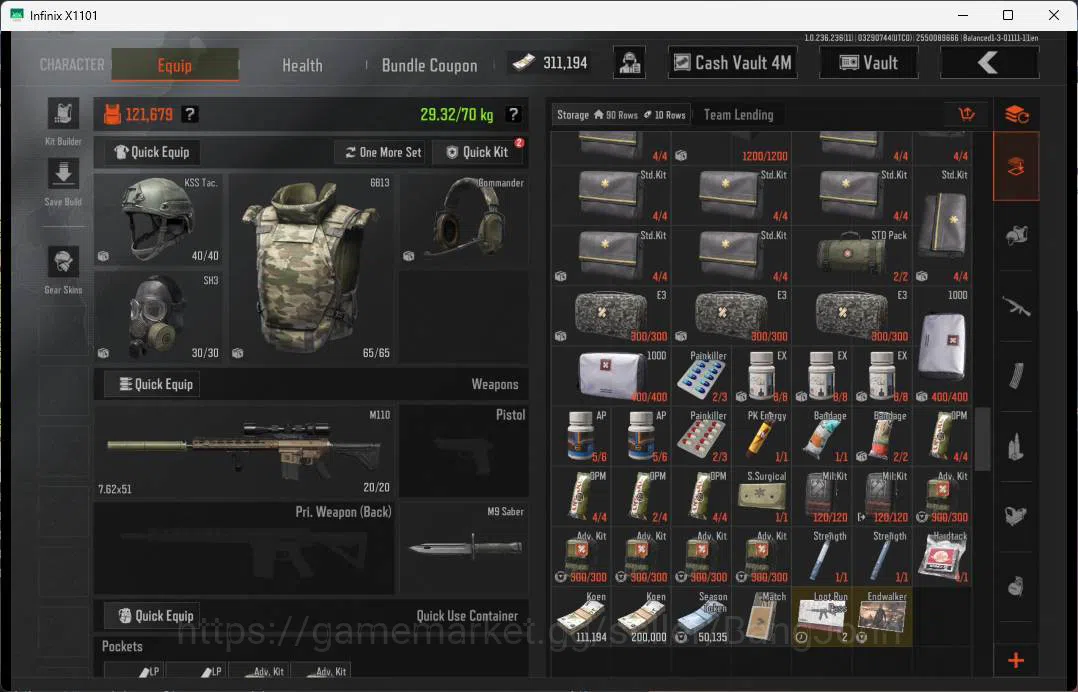Screen dimensions: 1078x692
Task: Select the M9 Saber knife slot
Action: 464,548
